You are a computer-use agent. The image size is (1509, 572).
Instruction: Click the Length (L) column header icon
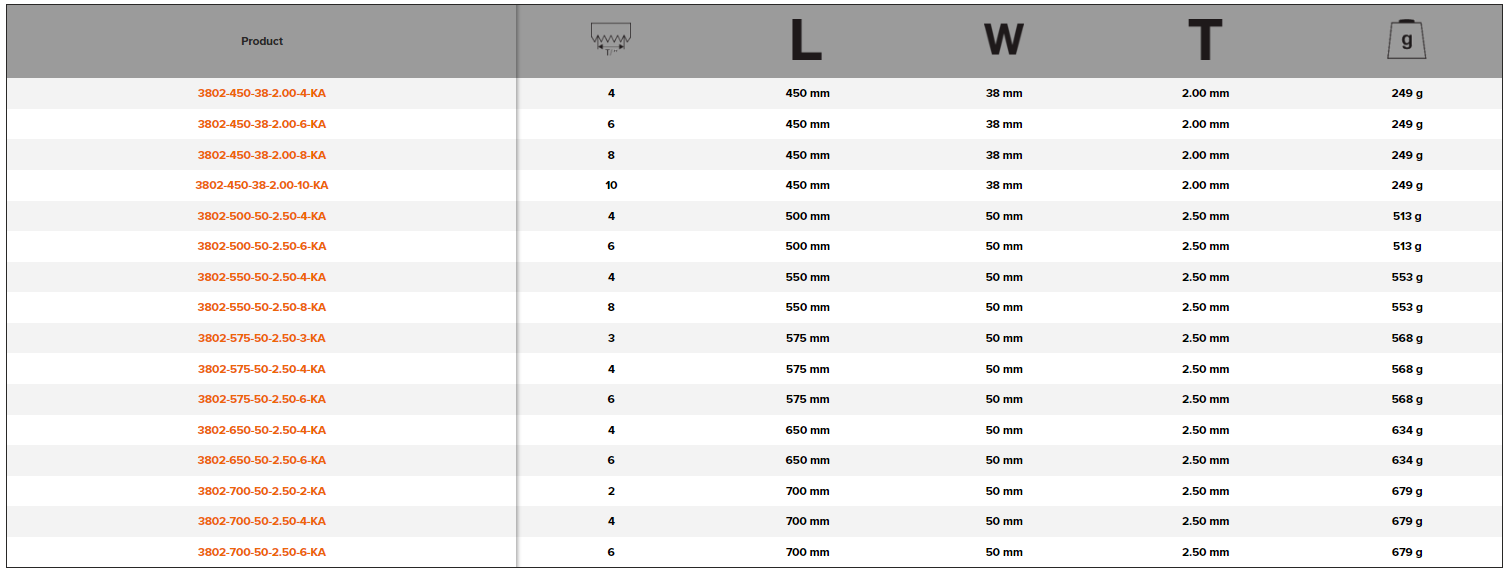coord(806,41)
